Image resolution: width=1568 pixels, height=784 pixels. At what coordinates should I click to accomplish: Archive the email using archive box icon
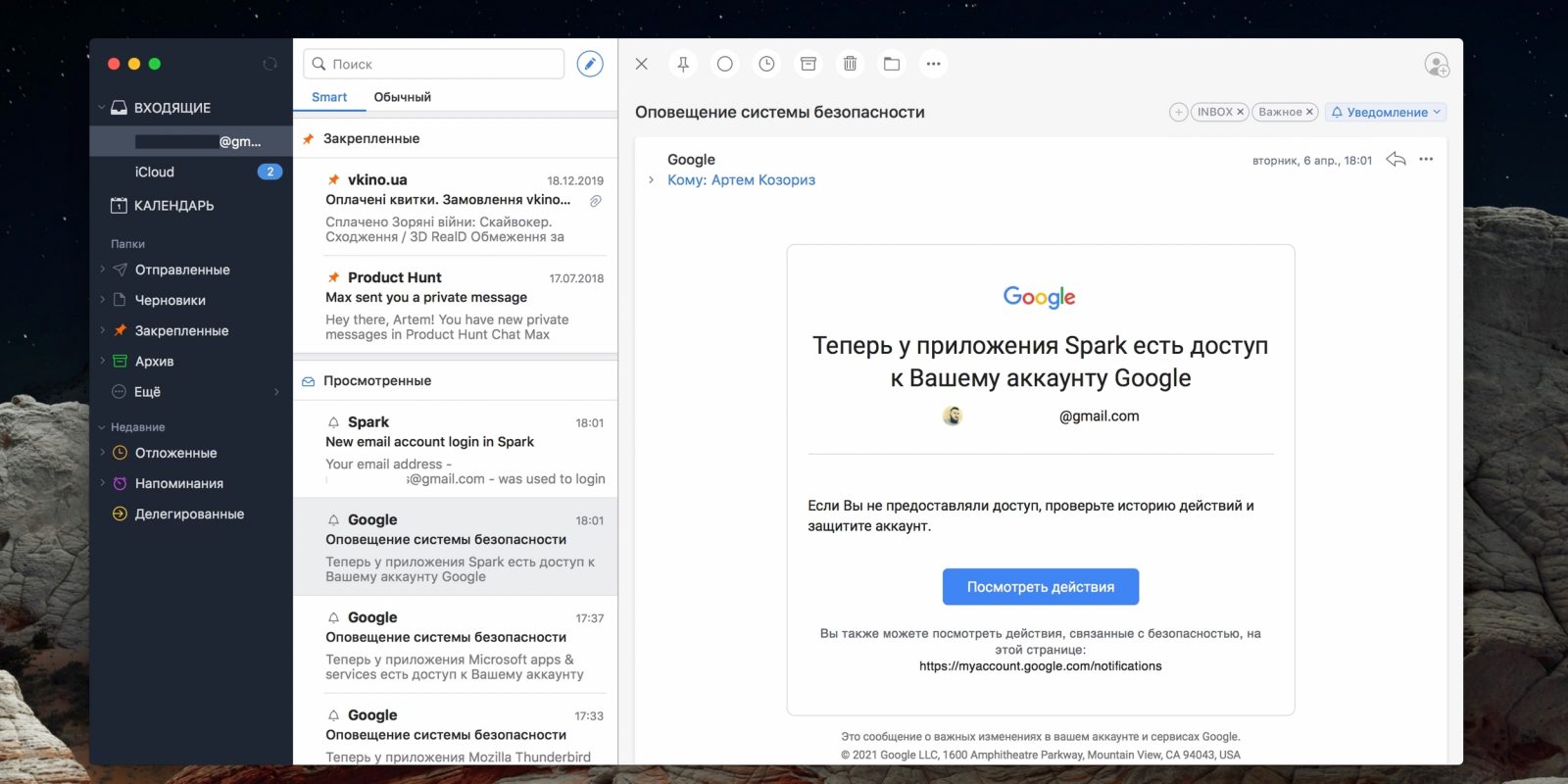(808, 64)
